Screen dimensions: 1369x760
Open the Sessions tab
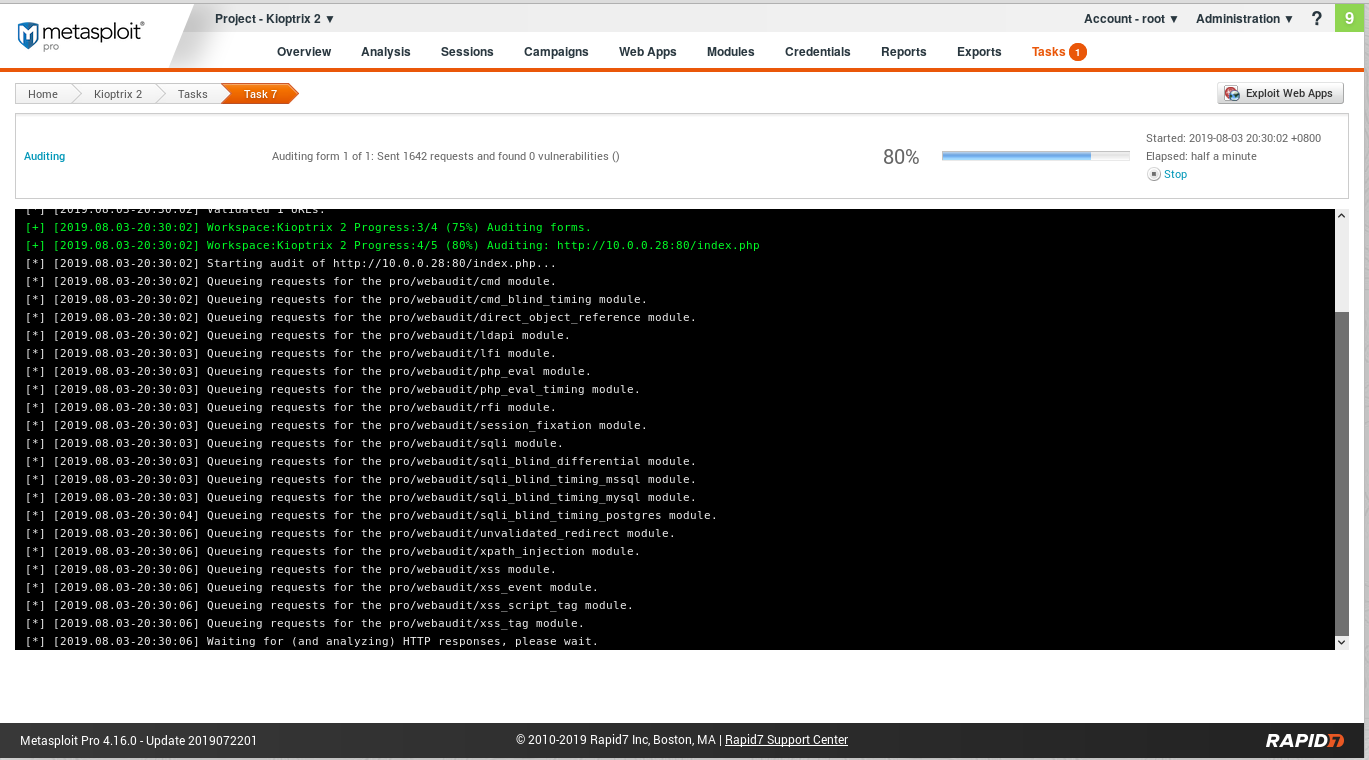point(467,52)
